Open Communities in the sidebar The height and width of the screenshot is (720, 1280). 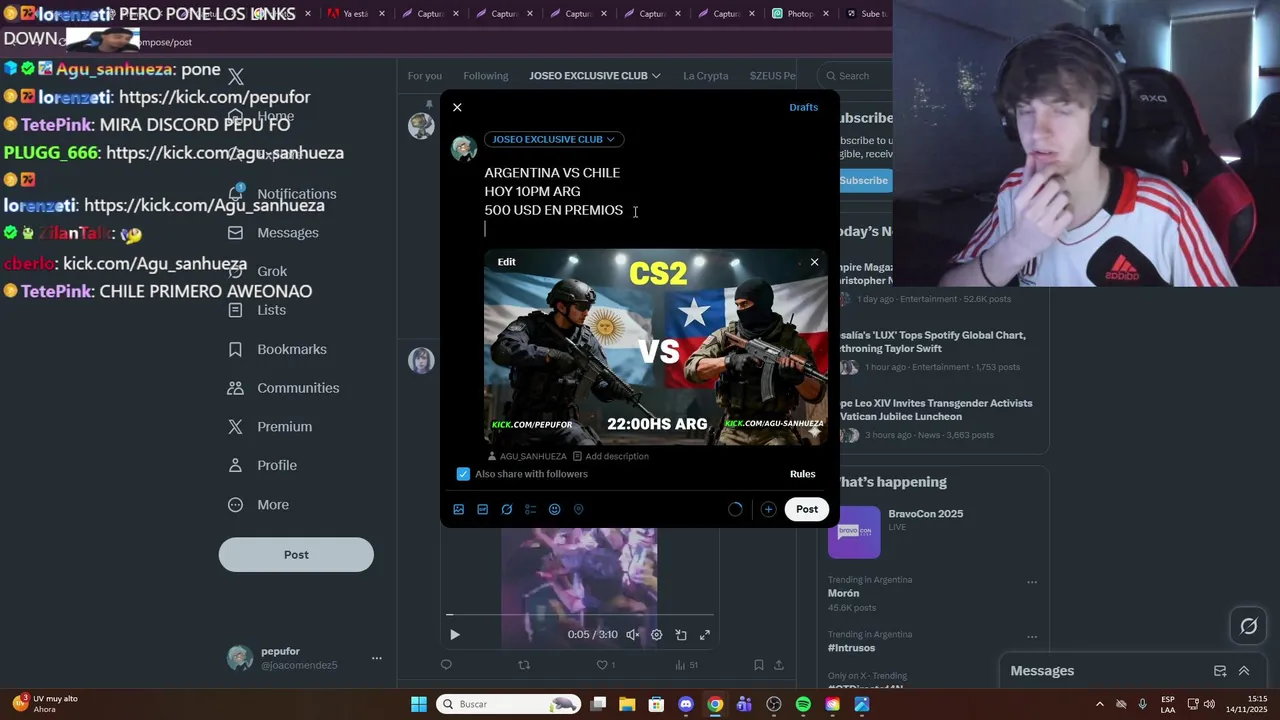click(x=284, y=388)
